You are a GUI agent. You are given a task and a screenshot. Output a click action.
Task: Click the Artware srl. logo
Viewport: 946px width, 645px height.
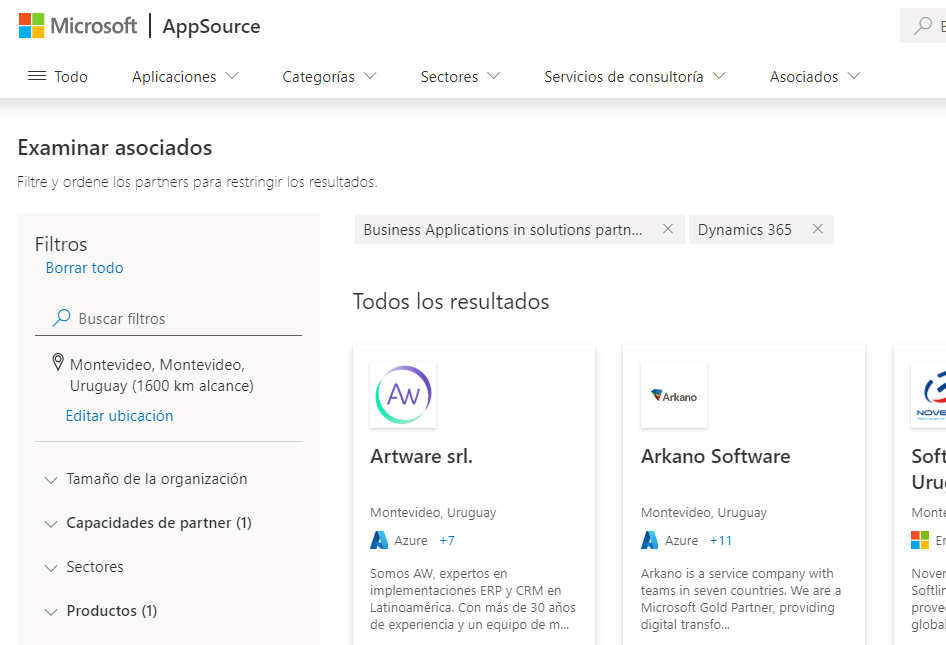pyautogui.click(x=403, y=395)
